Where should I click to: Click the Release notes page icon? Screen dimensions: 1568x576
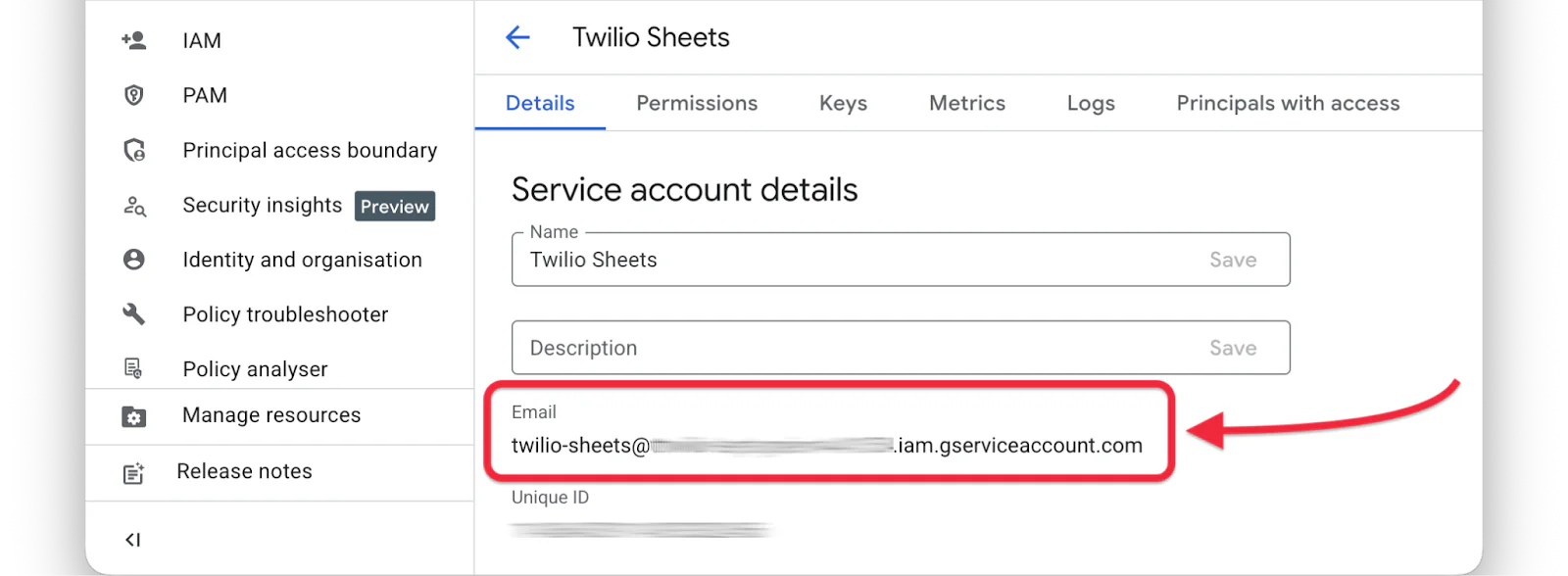pyautogui.click(x=134, y=471)
